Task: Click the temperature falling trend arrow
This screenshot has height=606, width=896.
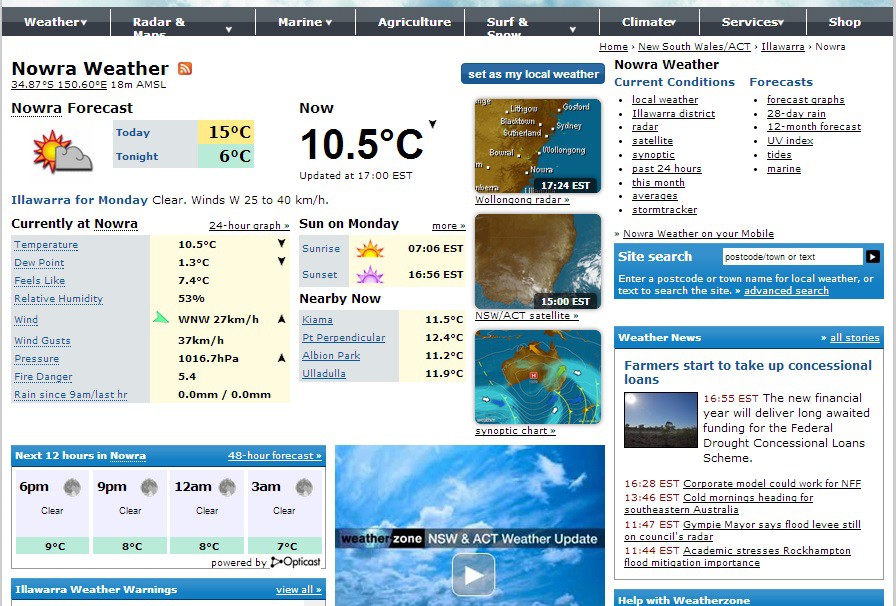Action: click(x=282, y=244)
